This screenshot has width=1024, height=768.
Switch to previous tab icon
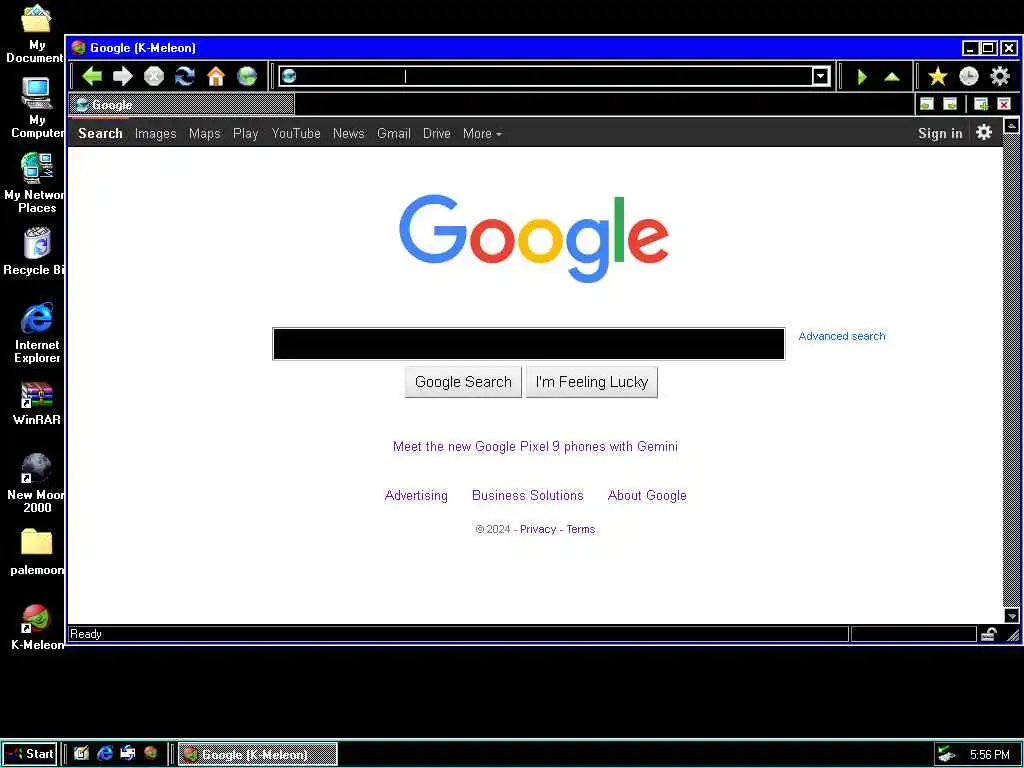tap(927, 104)
